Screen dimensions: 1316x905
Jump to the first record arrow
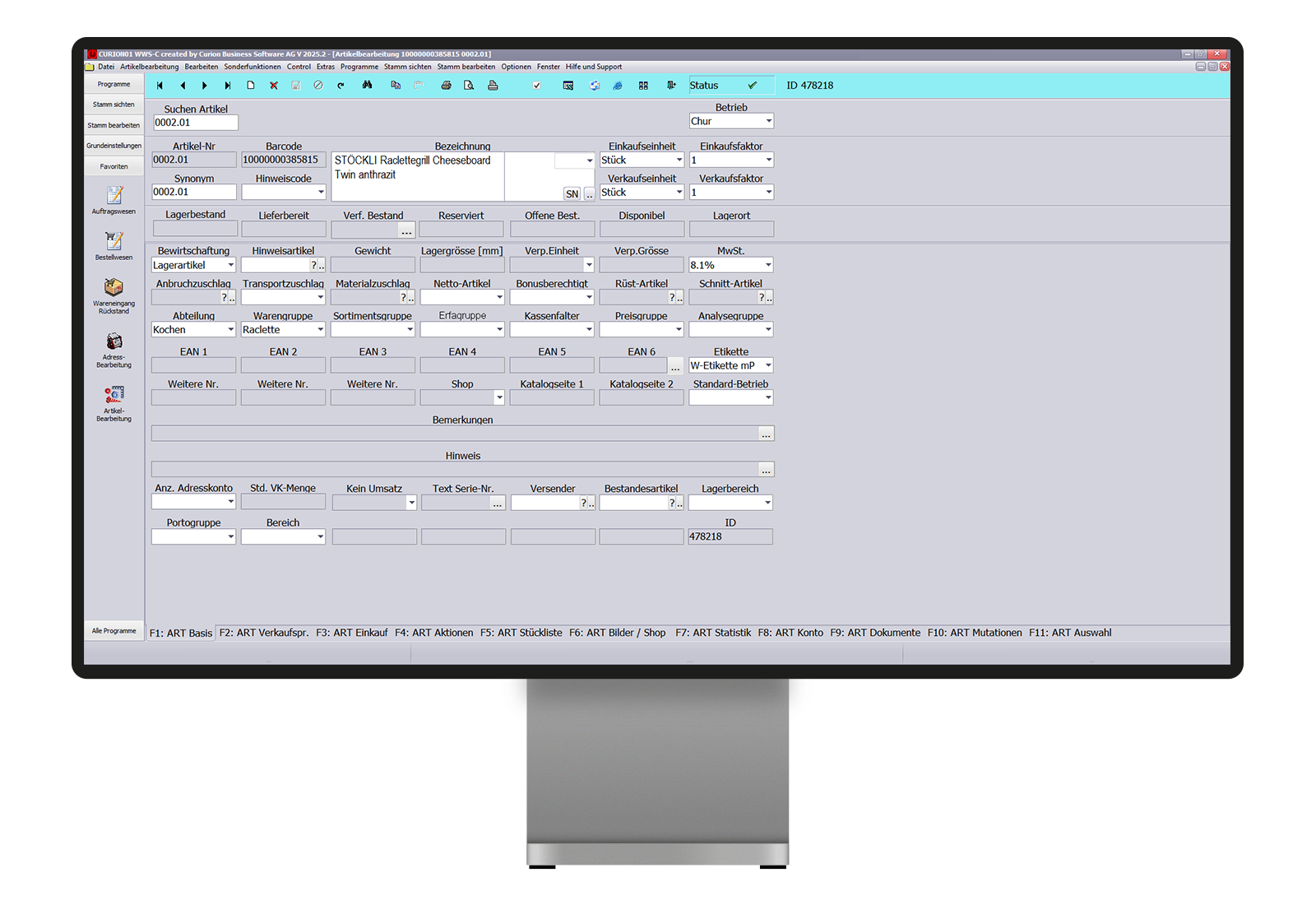point(160,86)
